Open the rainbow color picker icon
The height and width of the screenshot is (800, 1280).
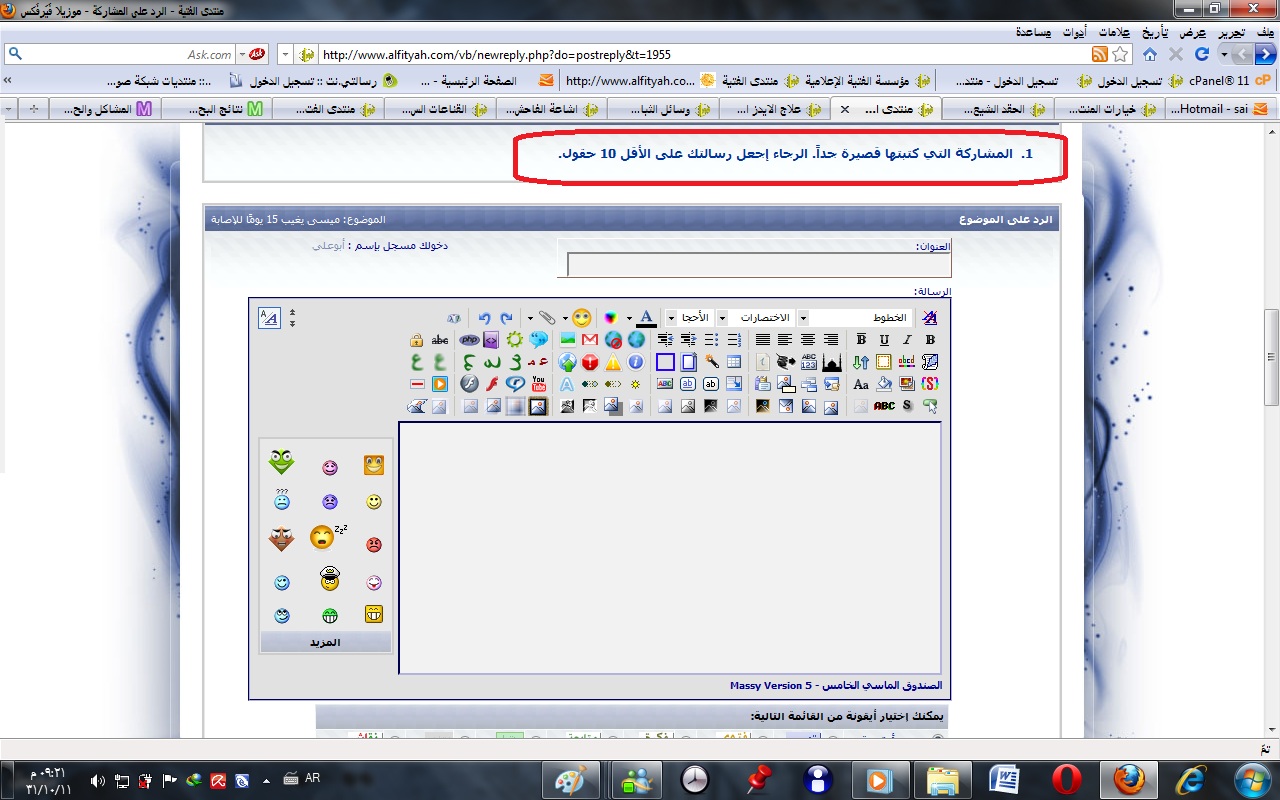(x=612, y=318)
